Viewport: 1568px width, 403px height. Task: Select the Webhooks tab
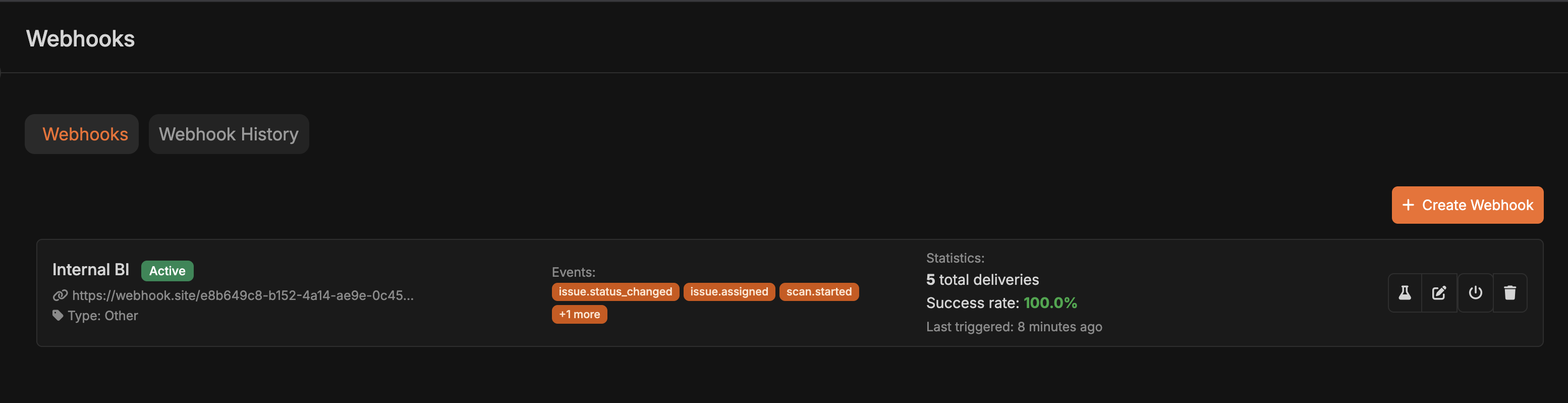tap(81, 134)
